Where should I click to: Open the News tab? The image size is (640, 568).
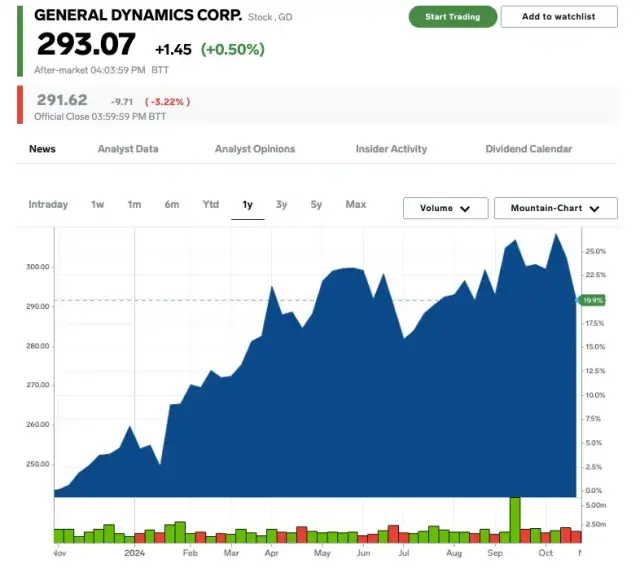(42, 149)
